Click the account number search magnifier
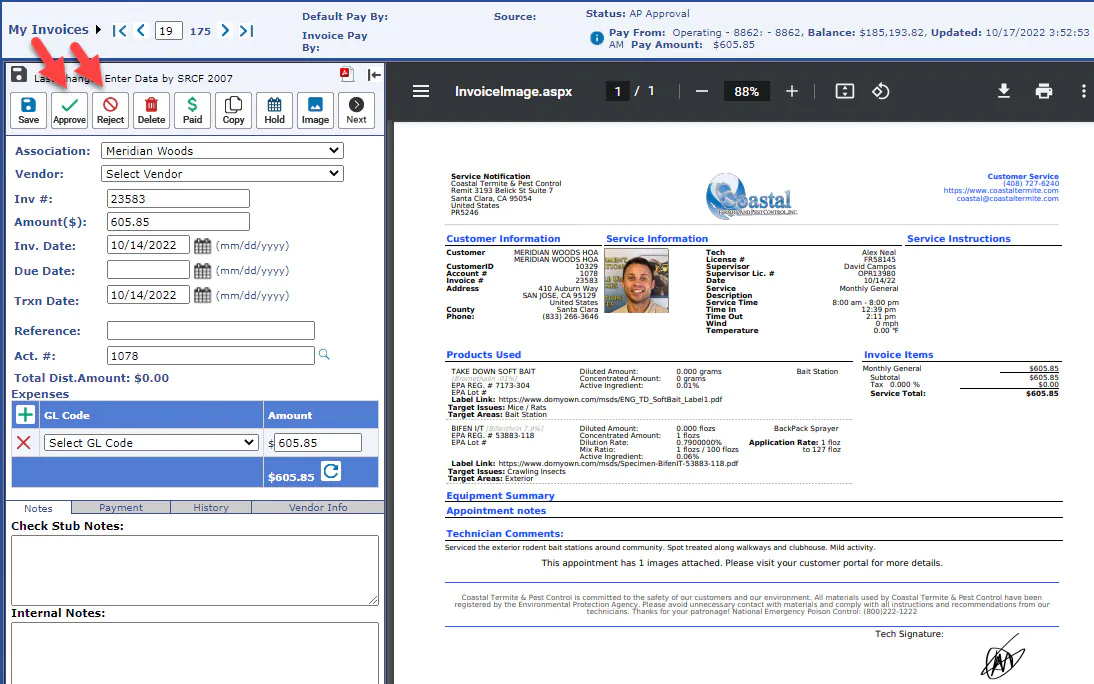The width and height of the screenshot is (1094, 684). 323,354
